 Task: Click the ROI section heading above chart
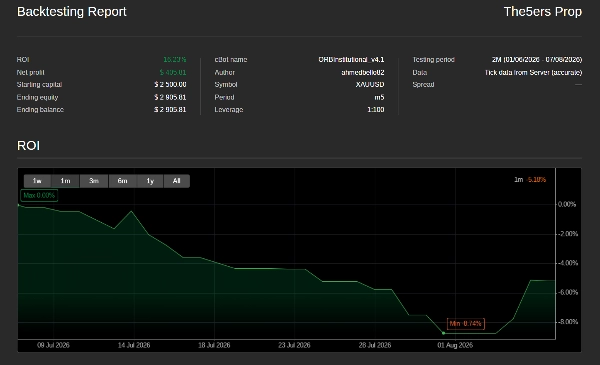coord(28,145)
